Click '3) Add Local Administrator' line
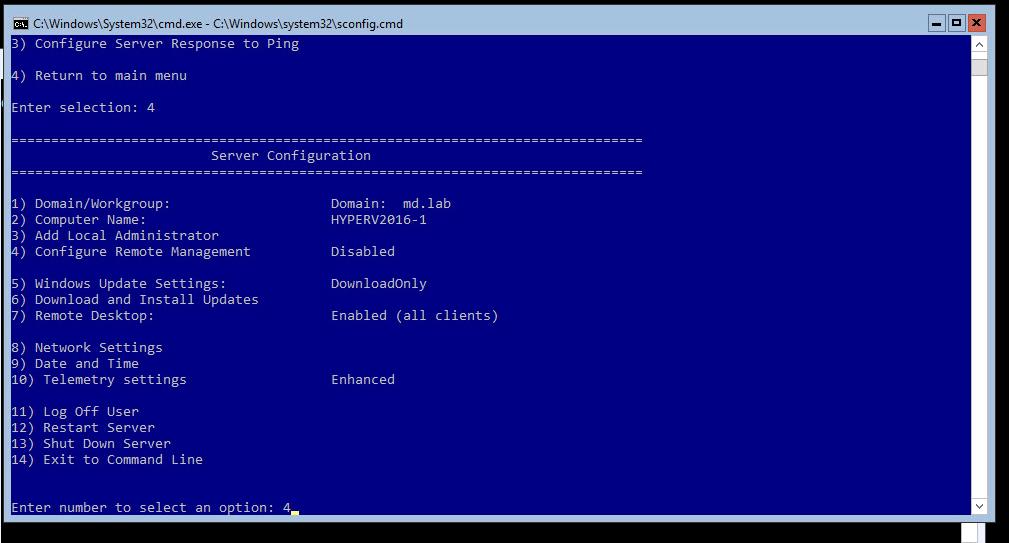1009x543 pixels. point(115,235)
